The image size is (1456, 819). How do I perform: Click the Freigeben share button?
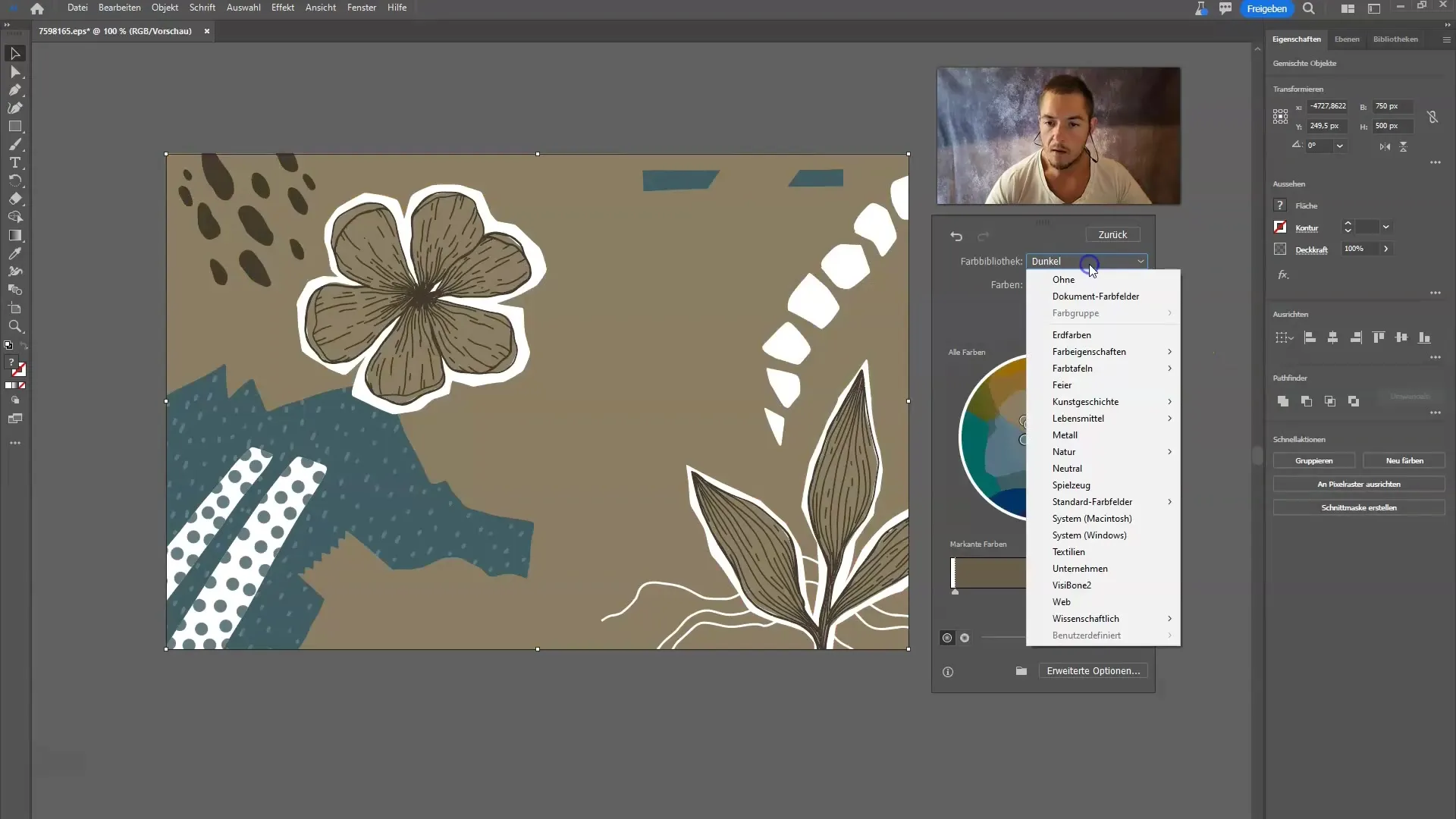click(x=1266, y=8)
